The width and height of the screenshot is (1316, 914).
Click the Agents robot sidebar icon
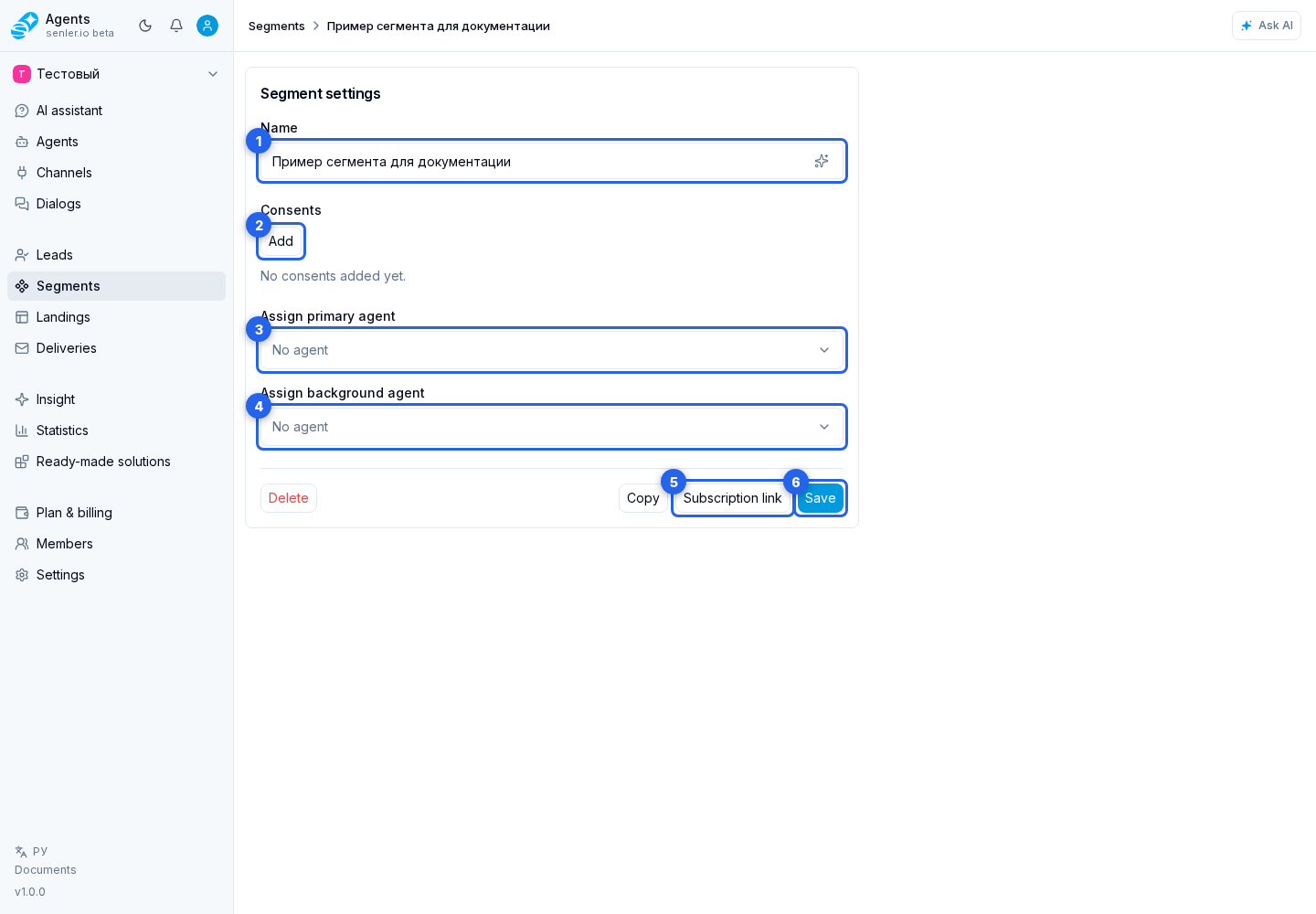pyautogui.click(x=22, y=142)
